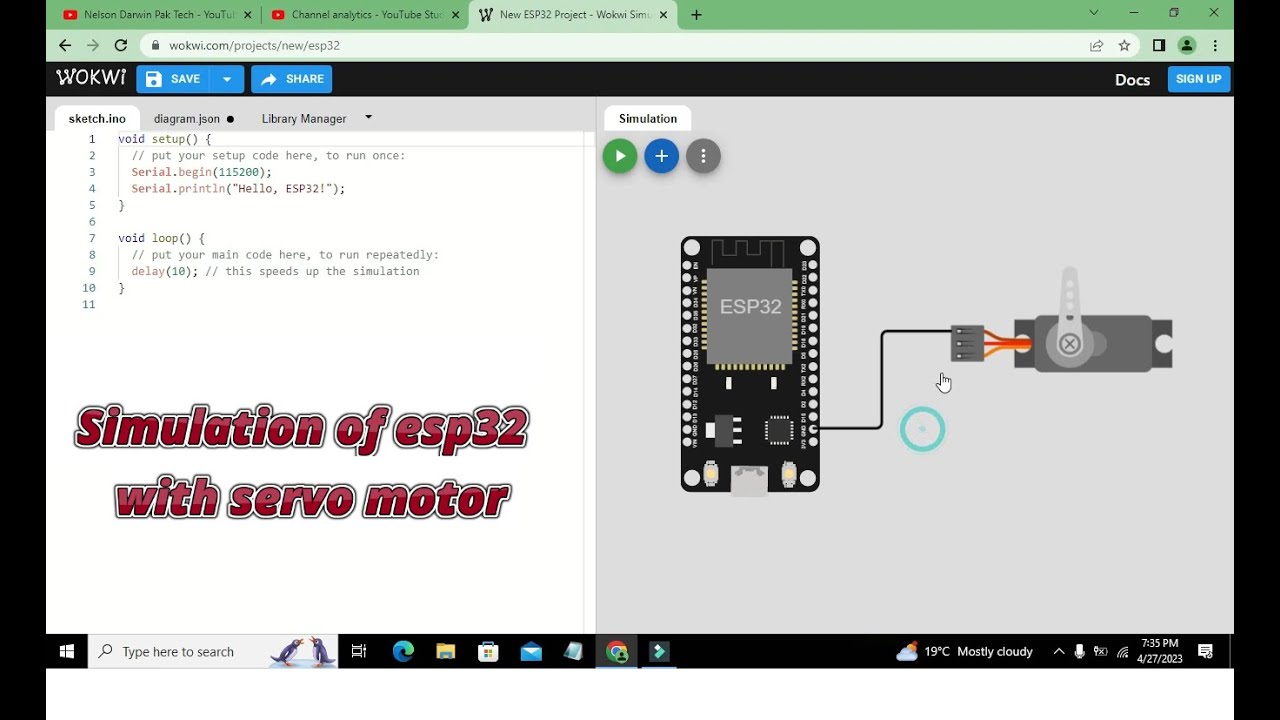Open File Explorer from the taskbar
The image size is (1280, 720).
(446, 651)
